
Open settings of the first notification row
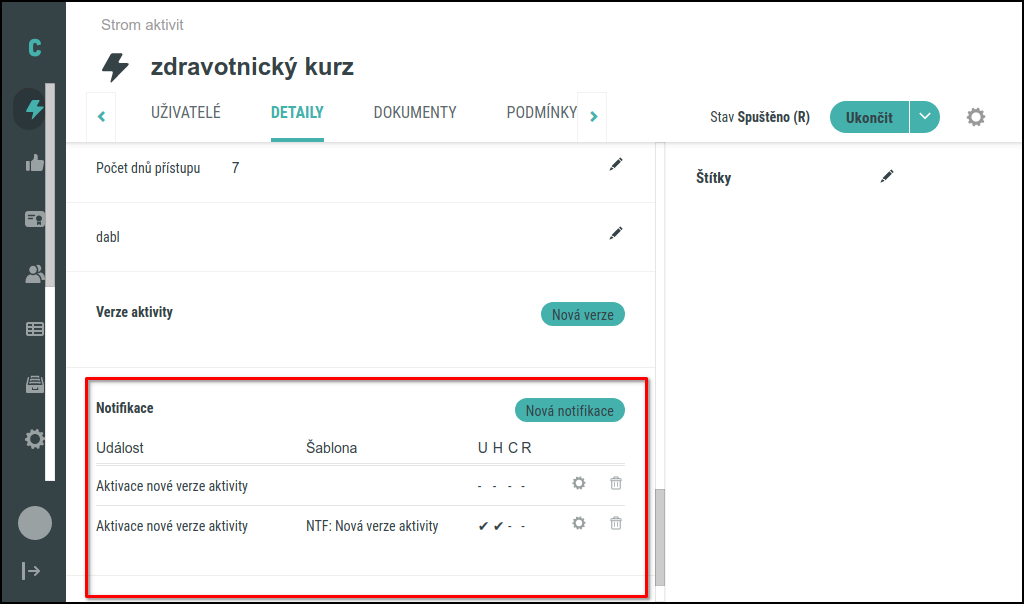578,482
